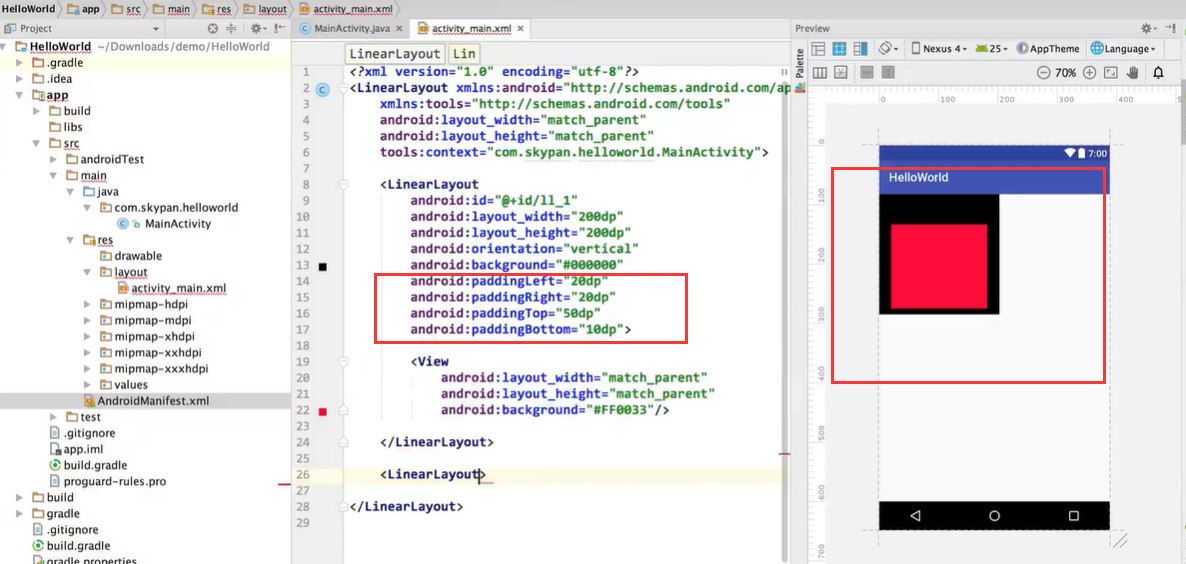Image resolution: width=1186 pixels, height=564 pixels.
Task: Click the three-column layout icon in Preview
Action: pyautogui.click(x=818, y=73)
